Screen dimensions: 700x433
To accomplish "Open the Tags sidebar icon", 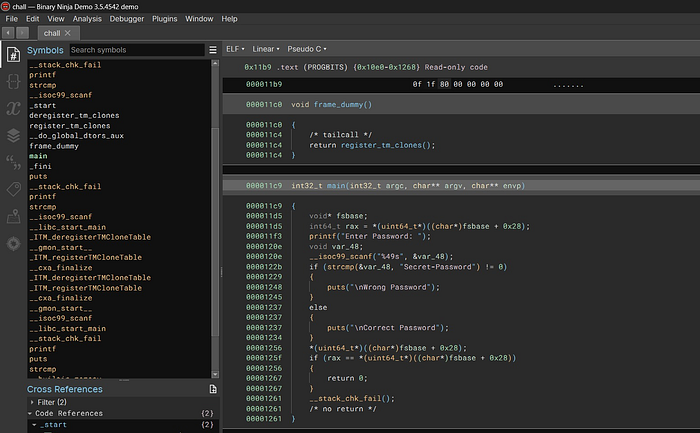I will (13, 188).
